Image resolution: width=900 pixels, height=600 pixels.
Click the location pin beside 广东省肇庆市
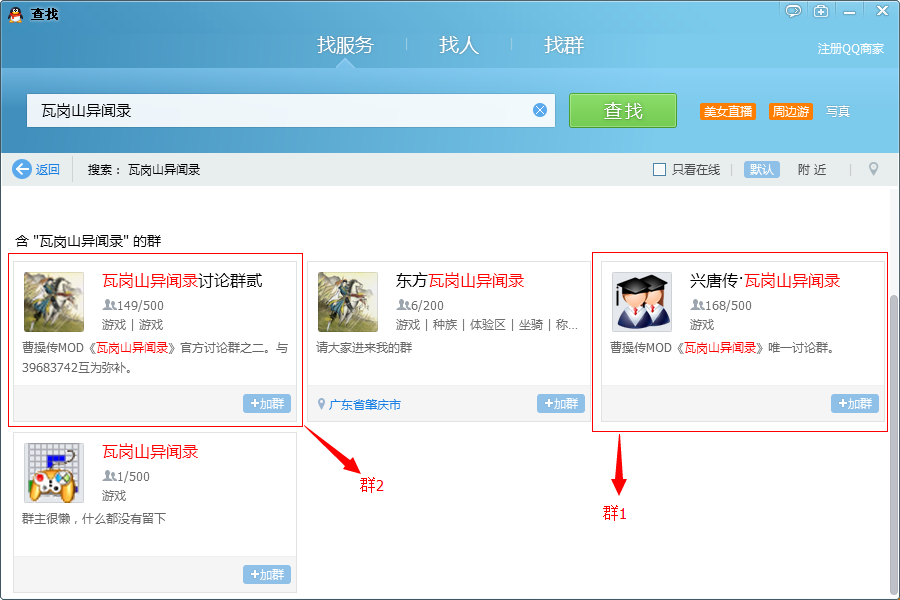coord(321,404)
